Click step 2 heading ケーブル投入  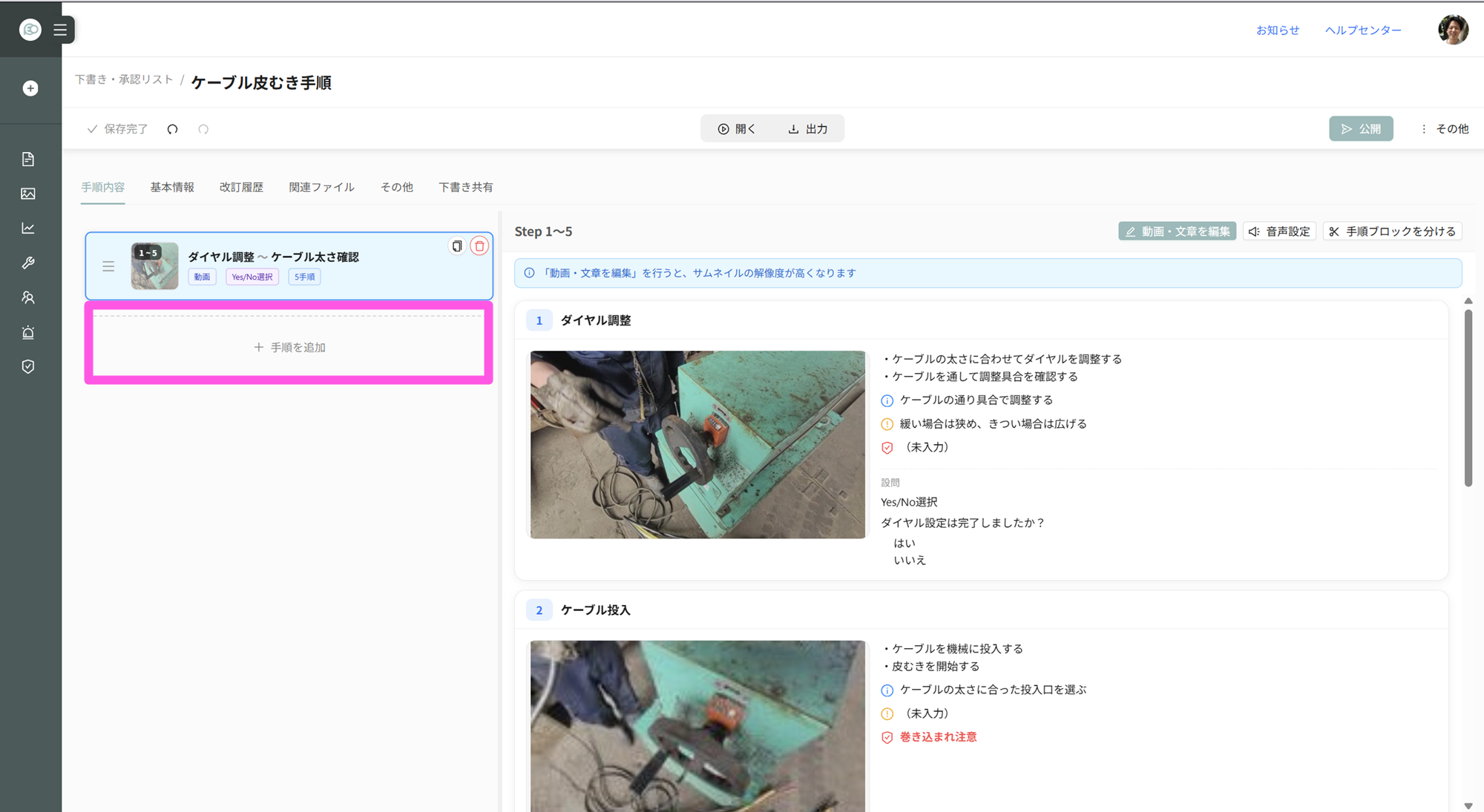(595, 610)
